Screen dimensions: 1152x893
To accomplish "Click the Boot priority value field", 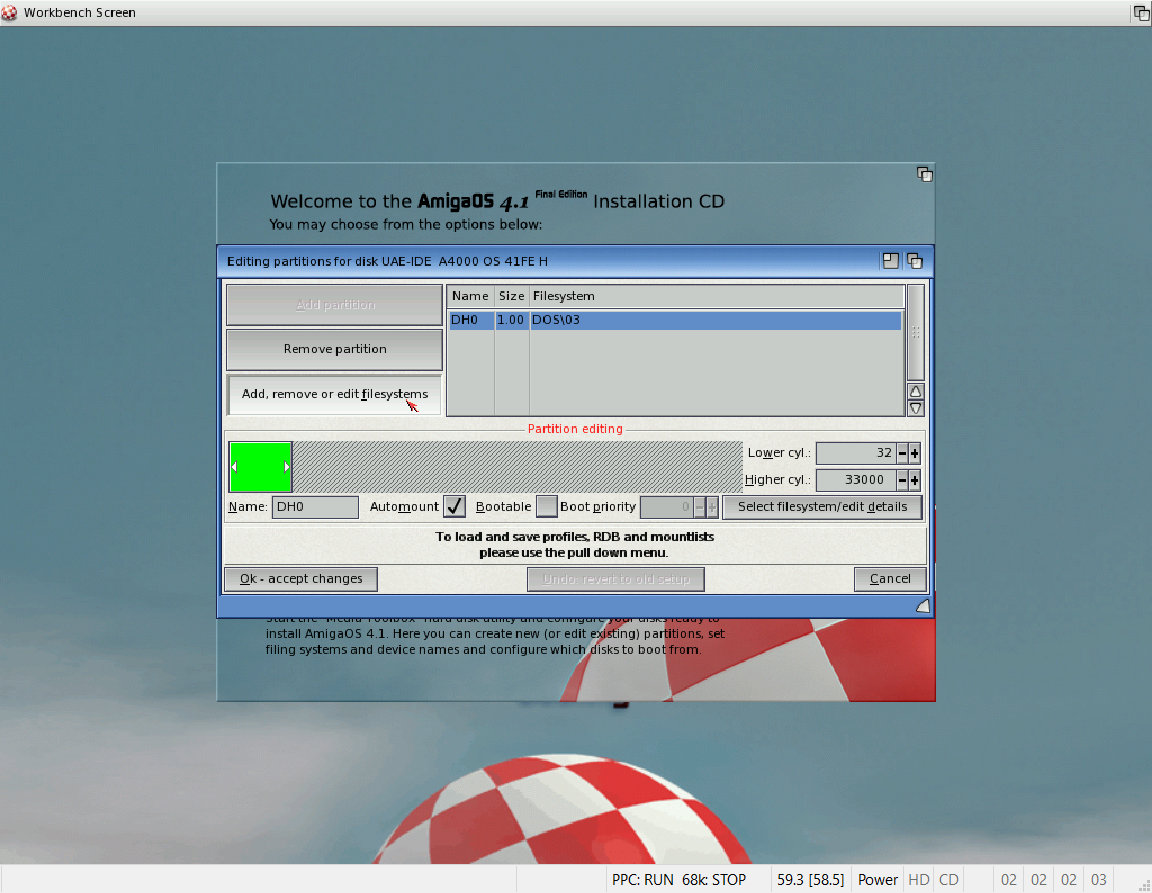I will click(x=666, y=506).
